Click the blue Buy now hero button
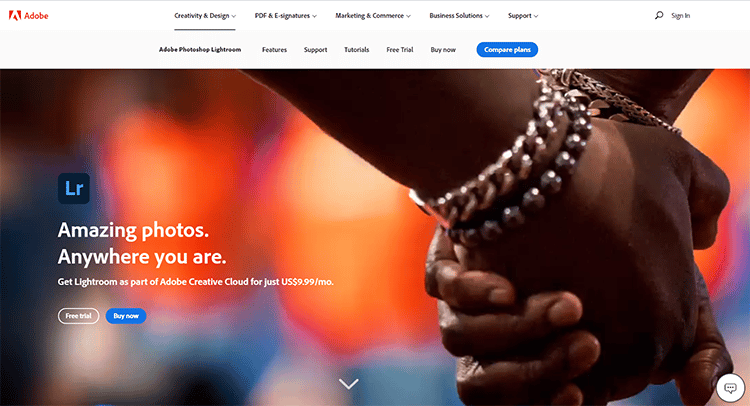This screenshot has height=406, width=750. coord(126,316)
